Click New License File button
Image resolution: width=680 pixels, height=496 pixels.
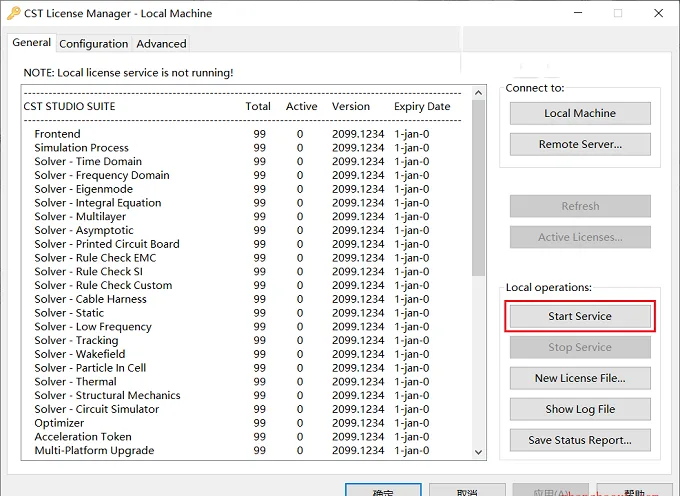coord(580,378)
